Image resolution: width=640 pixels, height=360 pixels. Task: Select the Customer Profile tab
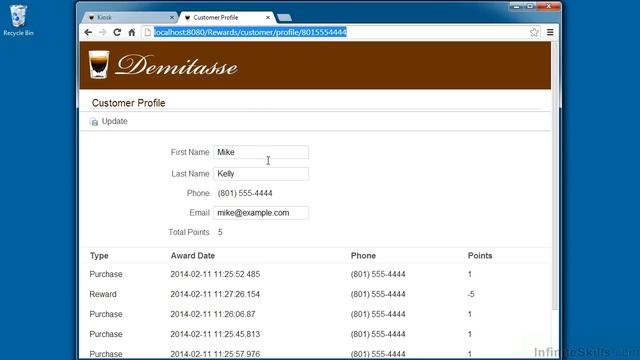click(227, 18)
